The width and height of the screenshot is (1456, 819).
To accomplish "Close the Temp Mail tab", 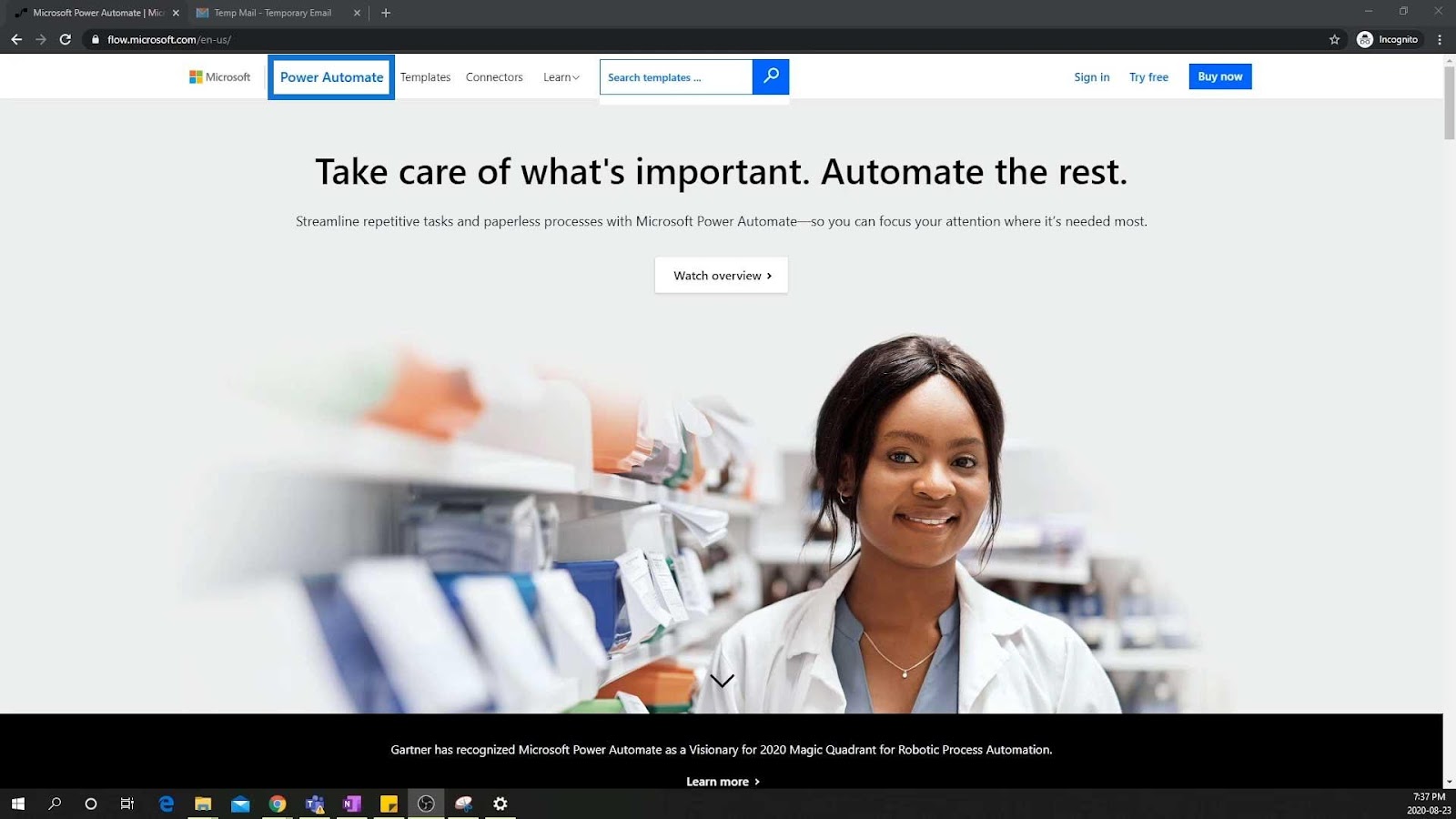I will [357, 13].
